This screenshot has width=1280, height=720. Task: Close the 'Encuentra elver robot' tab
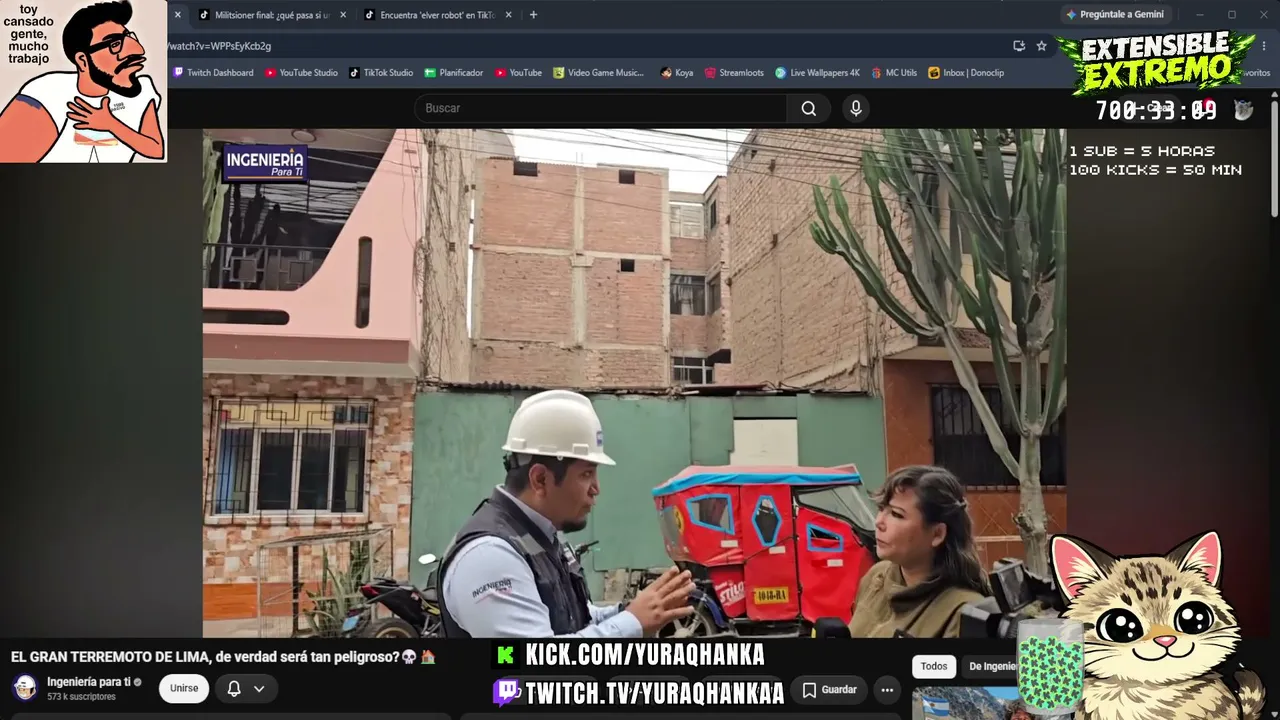pos(508,15)
